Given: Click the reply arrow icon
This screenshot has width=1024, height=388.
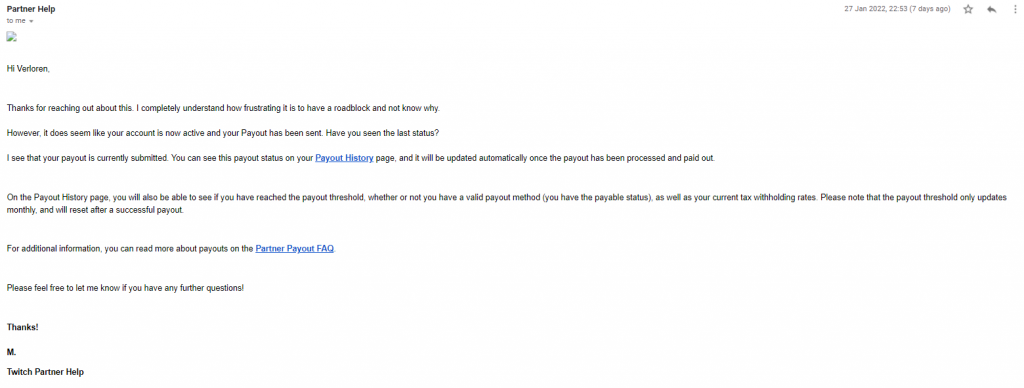Looking at the screenshot, I should click(991, 9).
